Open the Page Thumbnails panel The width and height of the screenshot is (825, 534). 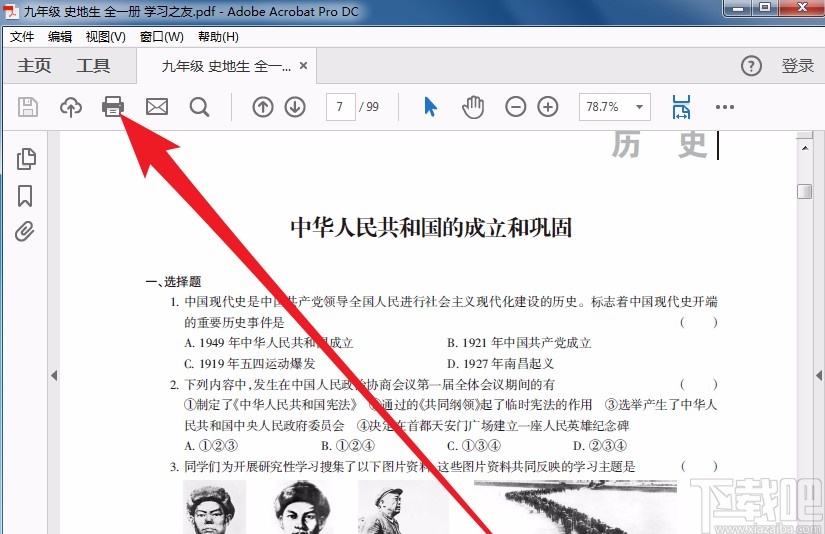26,159
